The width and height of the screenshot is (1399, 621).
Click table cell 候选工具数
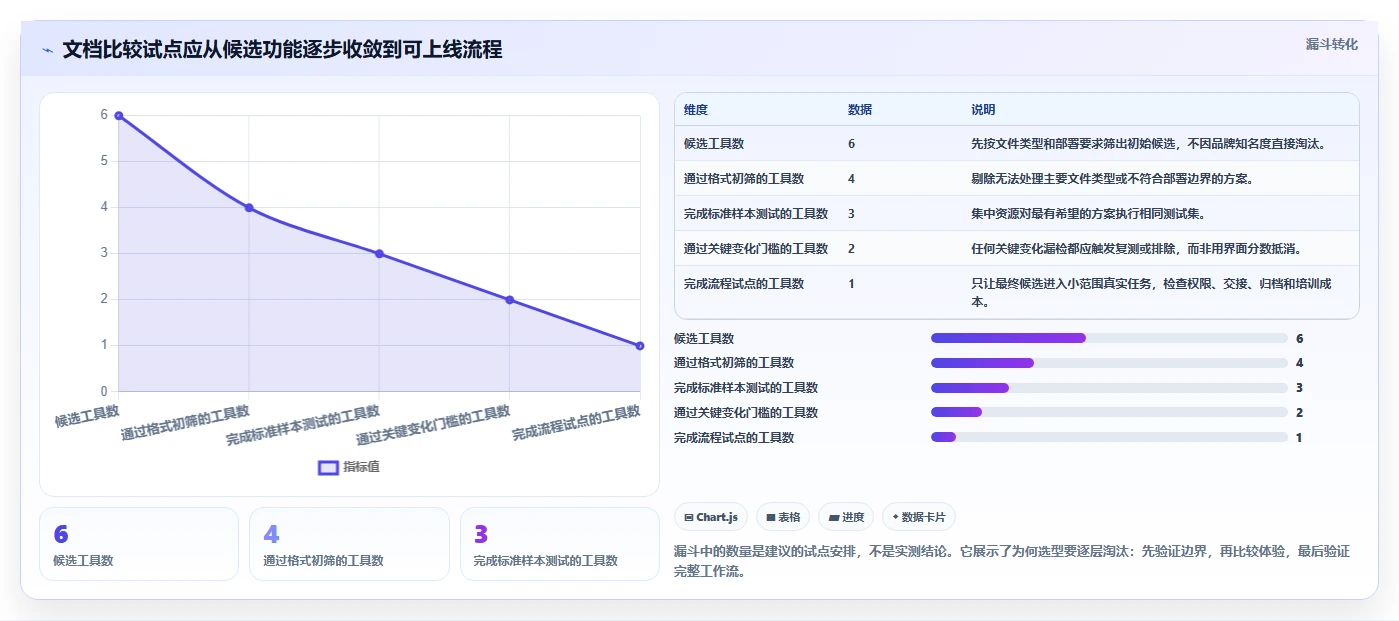click(x=714, y=144)
